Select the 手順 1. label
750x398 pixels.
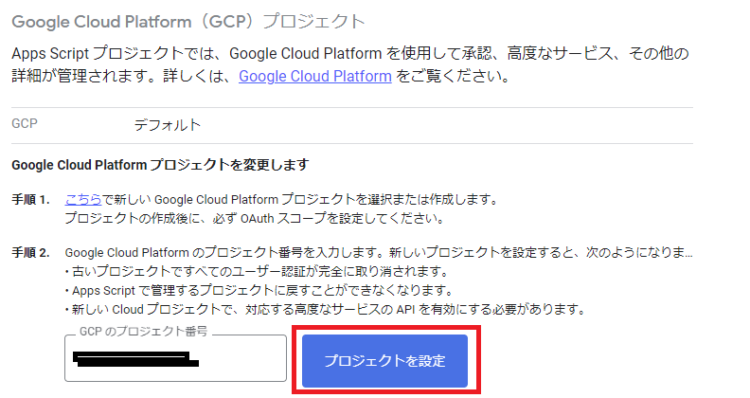click(x=31, y=199)
